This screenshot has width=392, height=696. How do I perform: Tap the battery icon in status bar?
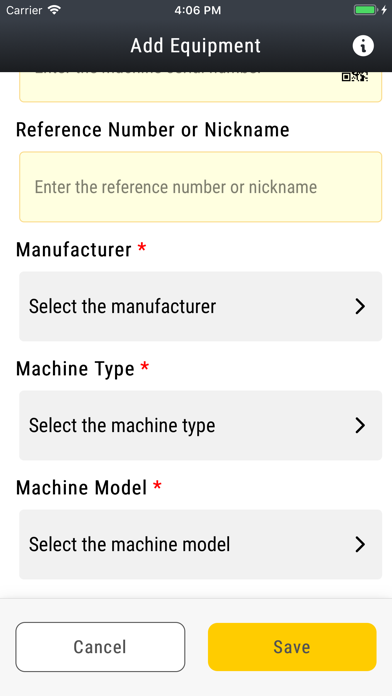point(365,10)
